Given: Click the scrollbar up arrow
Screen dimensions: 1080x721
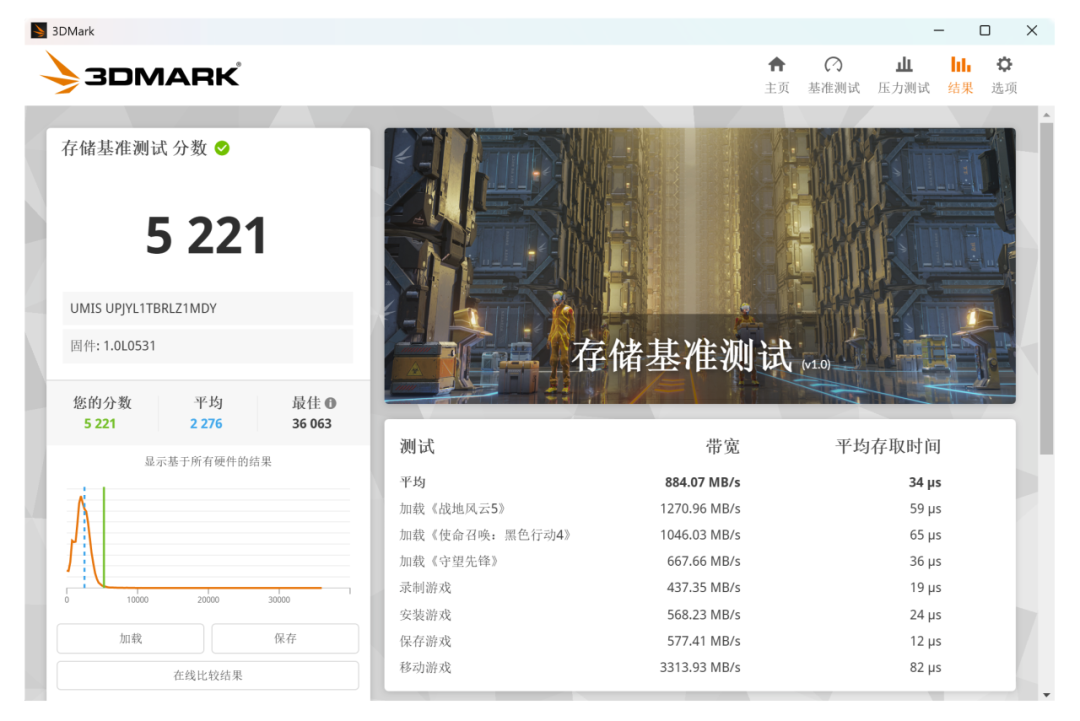Looking at the screenshot, I should (x=1047, y=115).
